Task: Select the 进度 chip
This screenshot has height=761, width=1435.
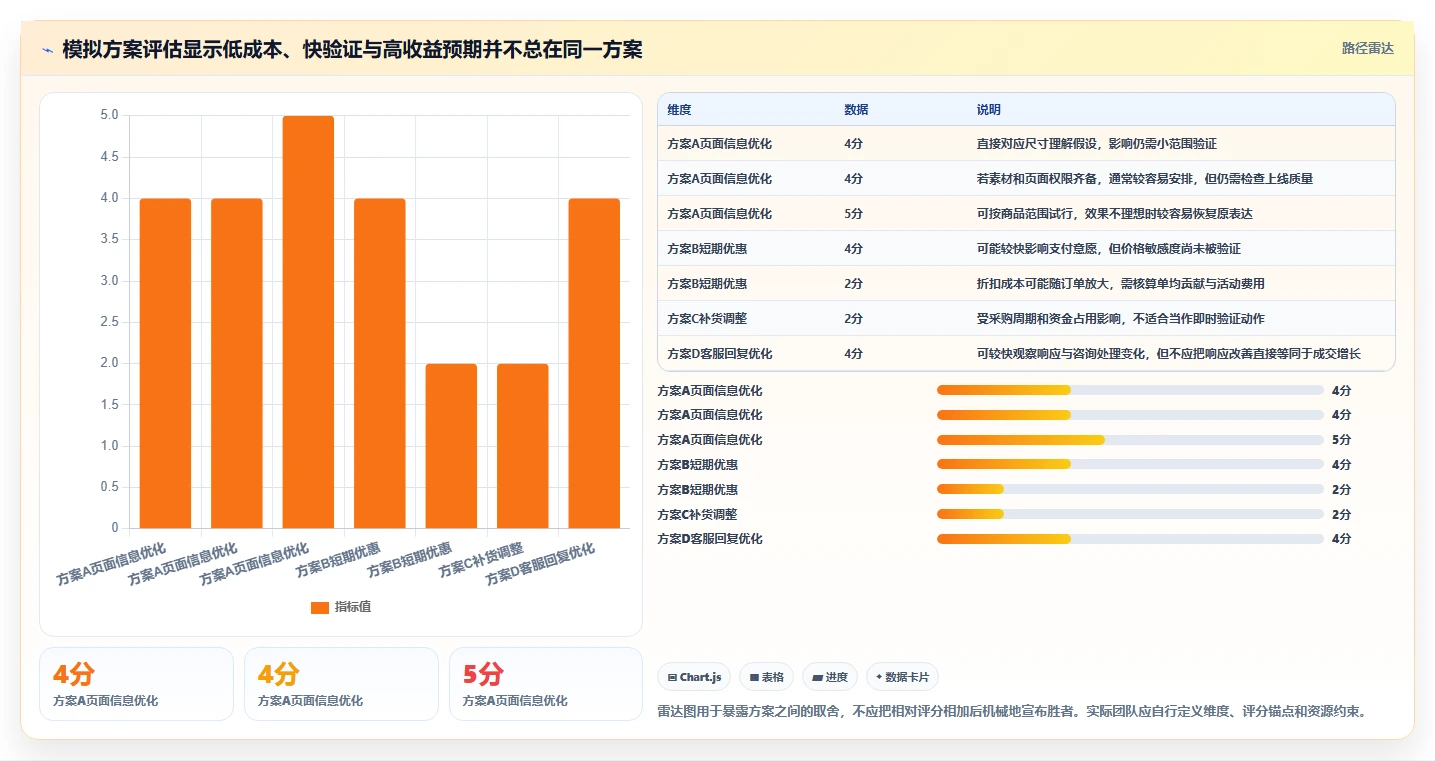Action: coord(830,677)
